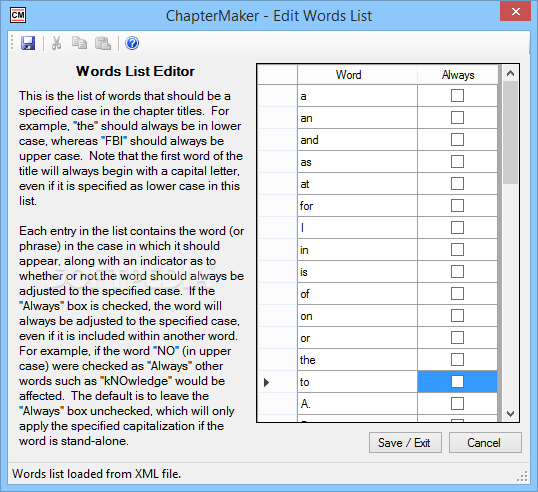
Task: Check the Always box for word "an"
Action: tap(457, 118)
